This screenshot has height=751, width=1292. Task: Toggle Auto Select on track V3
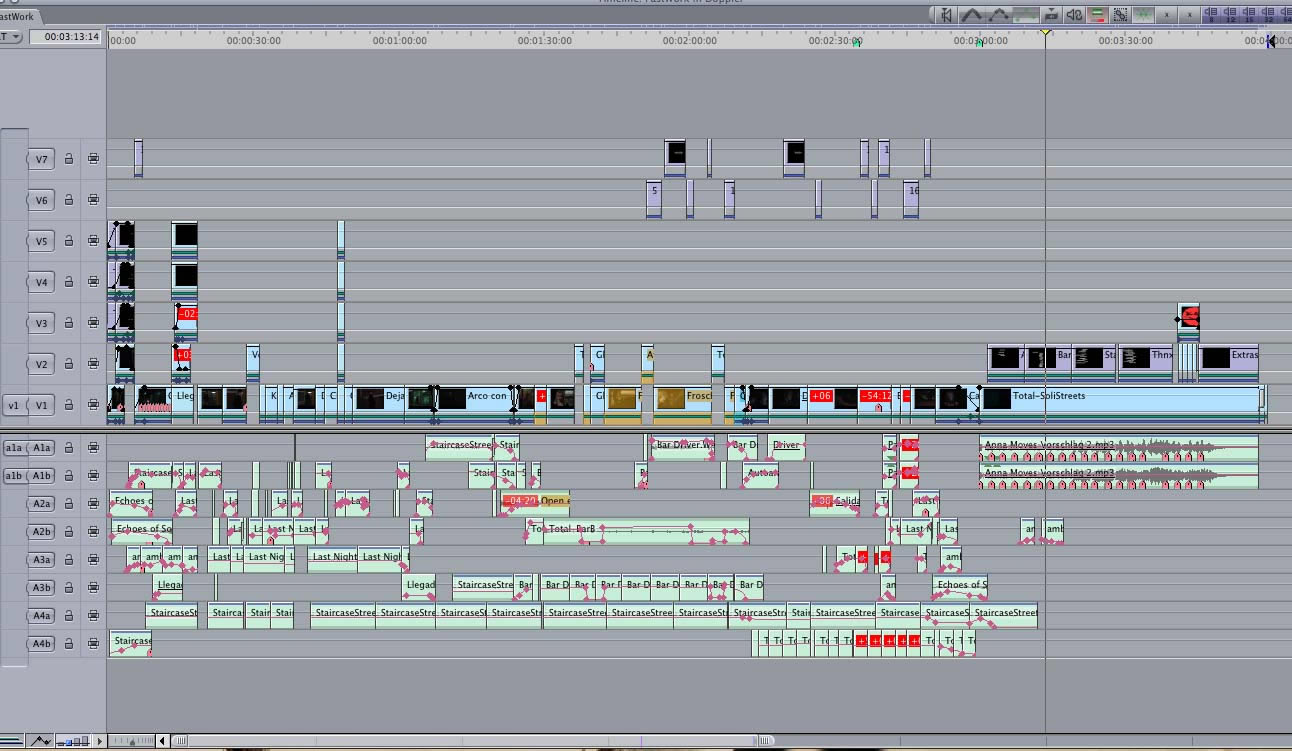(93, 323)
